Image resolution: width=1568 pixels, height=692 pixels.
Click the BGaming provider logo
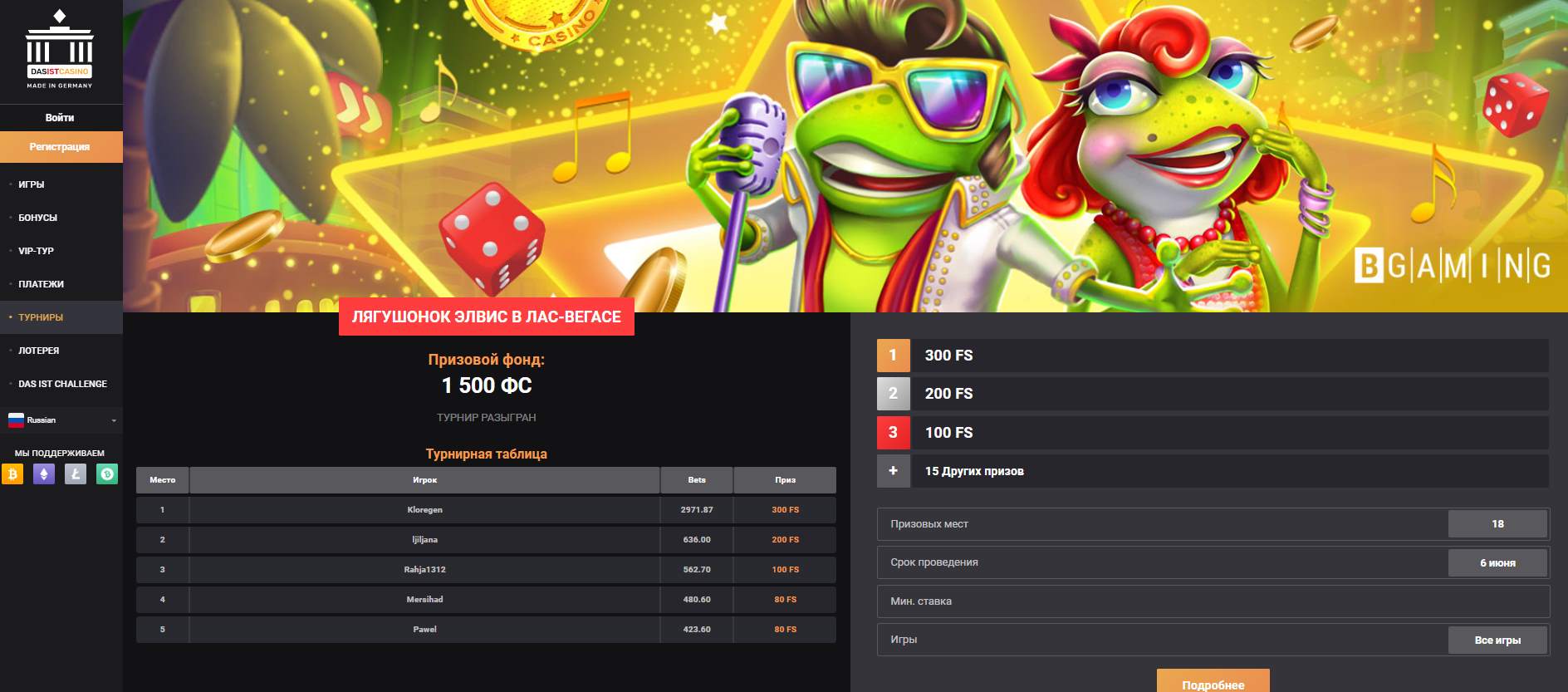coord(1453,266)
